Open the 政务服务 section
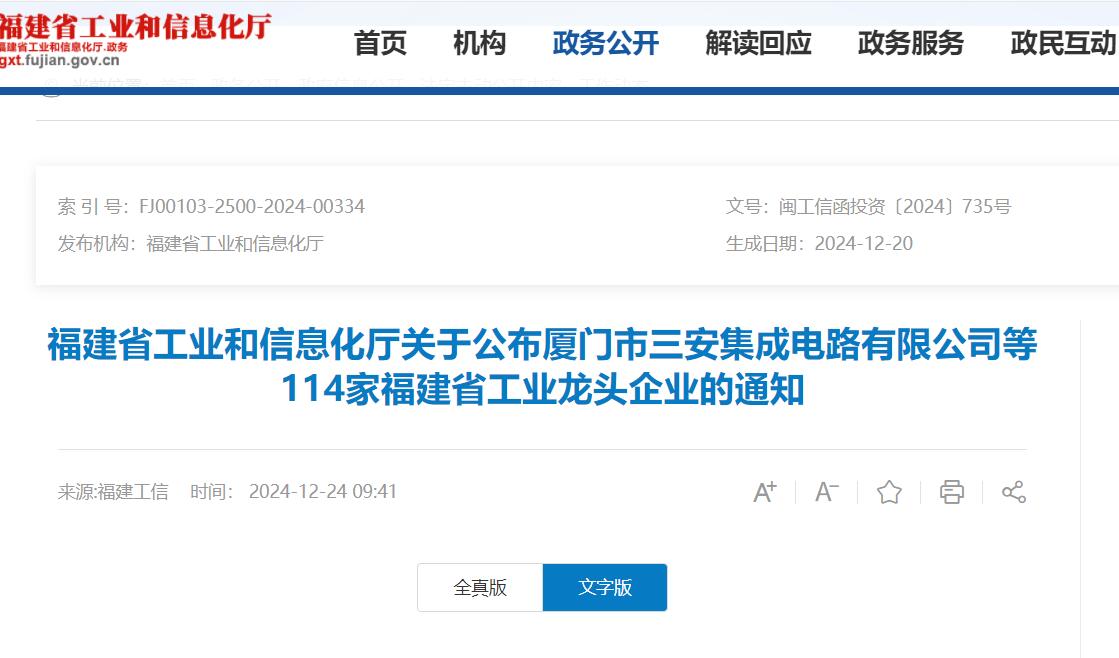Image resolution: width=1119 pixels, height=658 pixels. [911, 44]
